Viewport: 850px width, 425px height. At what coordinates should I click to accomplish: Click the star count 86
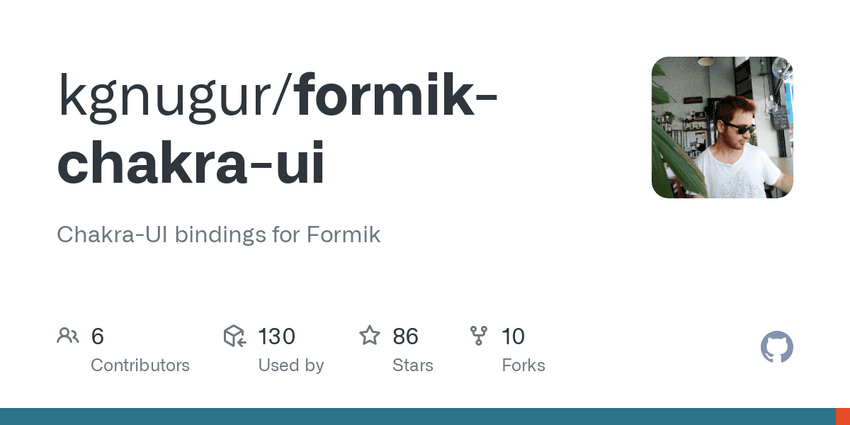(x=405, y=336)
